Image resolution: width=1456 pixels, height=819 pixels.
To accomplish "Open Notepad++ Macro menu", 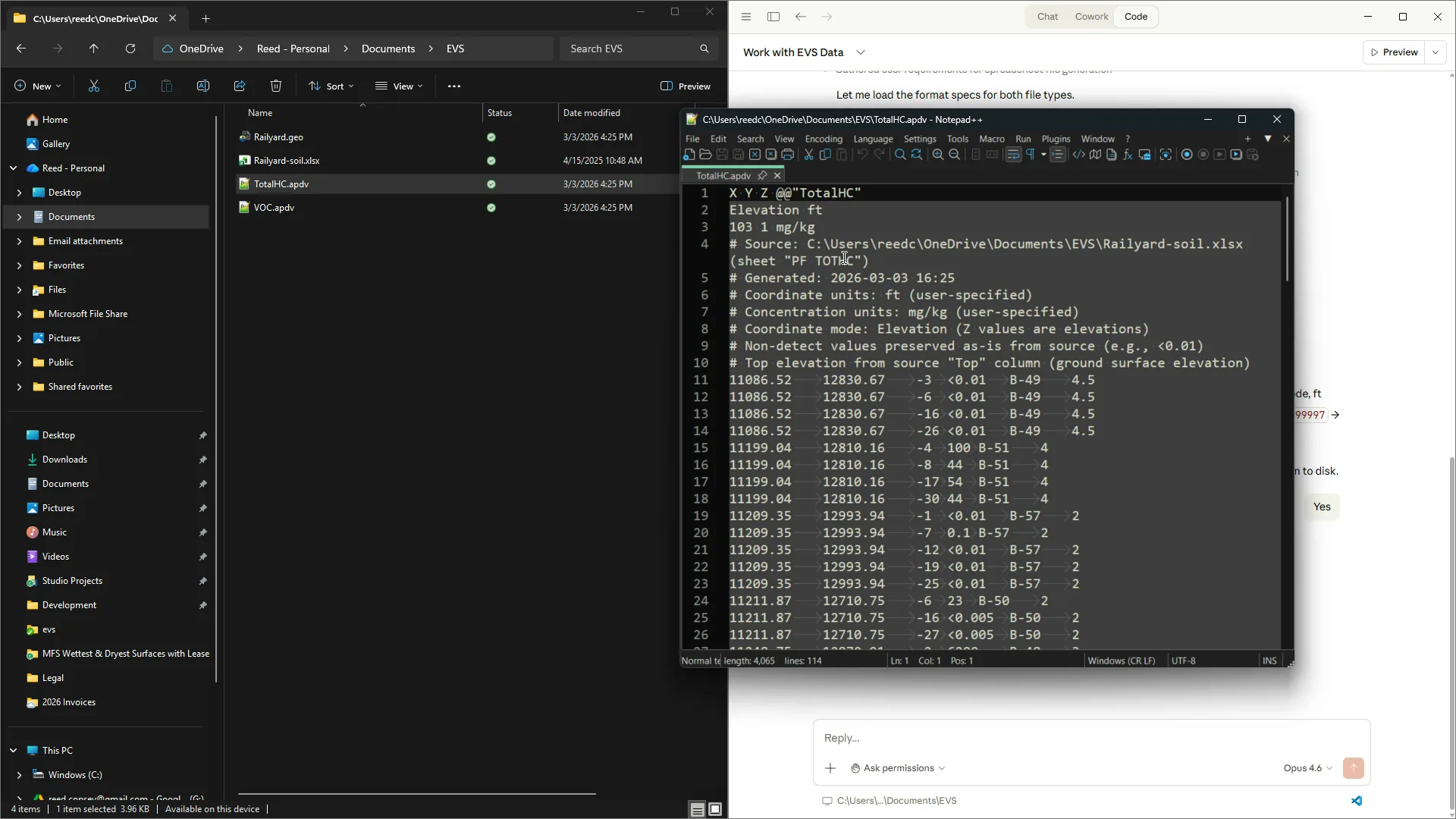I will point(991,139).
